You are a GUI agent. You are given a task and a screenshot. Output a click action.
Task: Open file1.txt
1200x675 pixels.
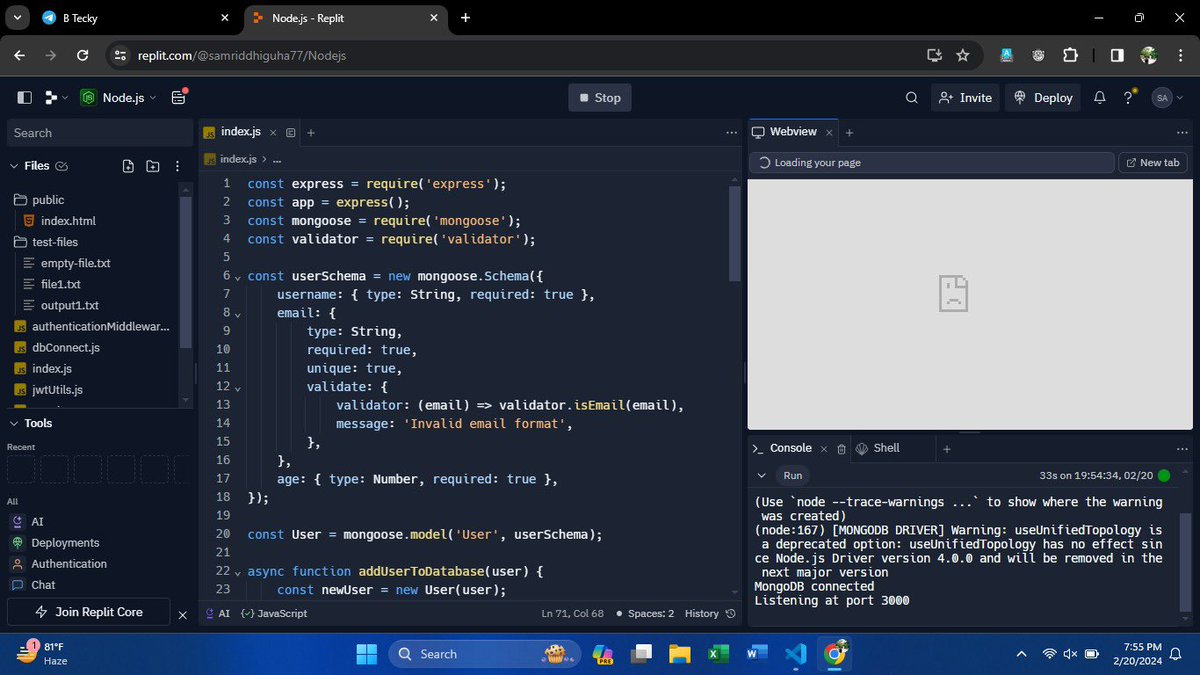pyautogui.click(x=60, y=284)
